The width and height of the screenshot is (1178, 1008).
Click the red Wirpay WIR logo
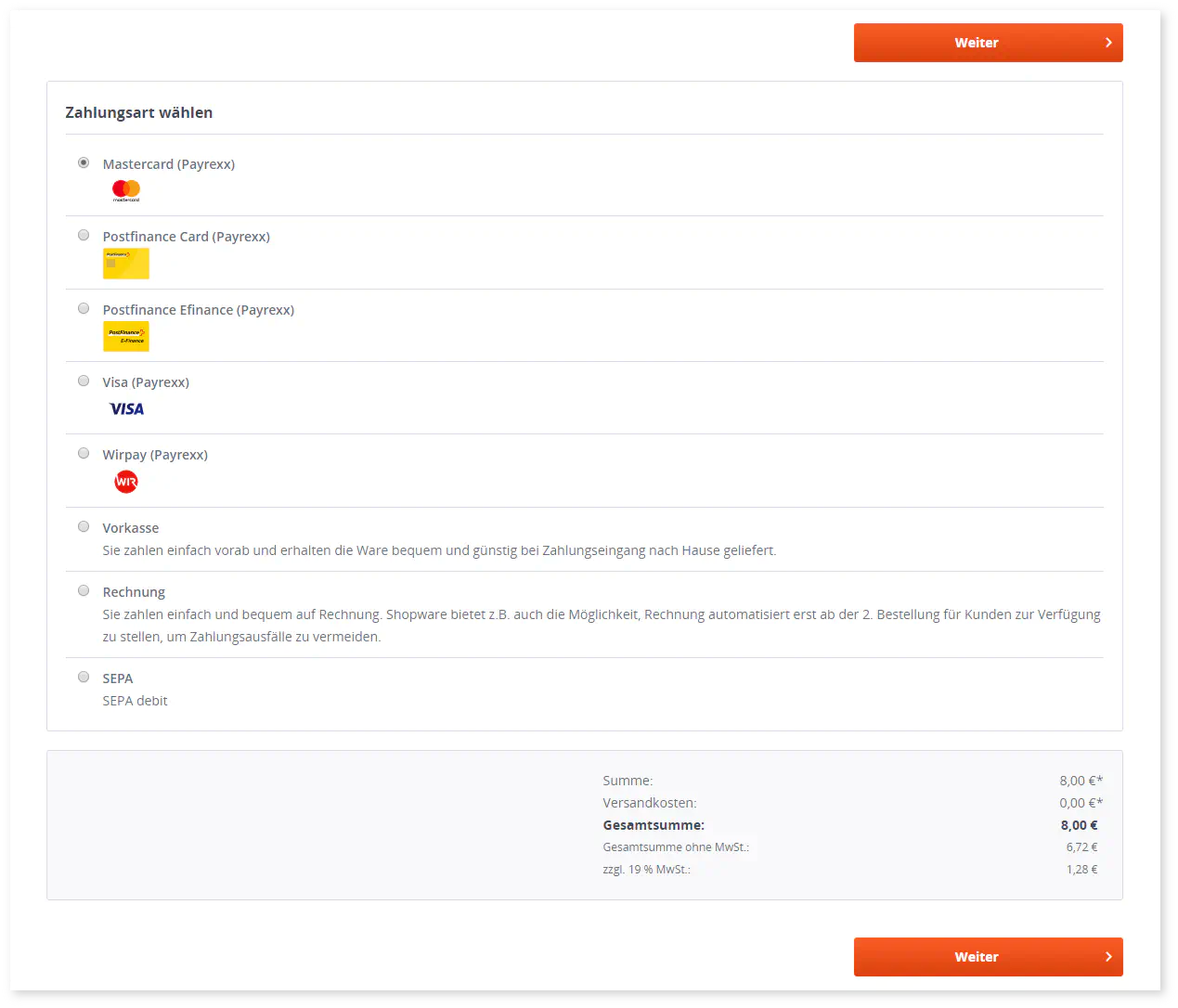tap(126, 482)
